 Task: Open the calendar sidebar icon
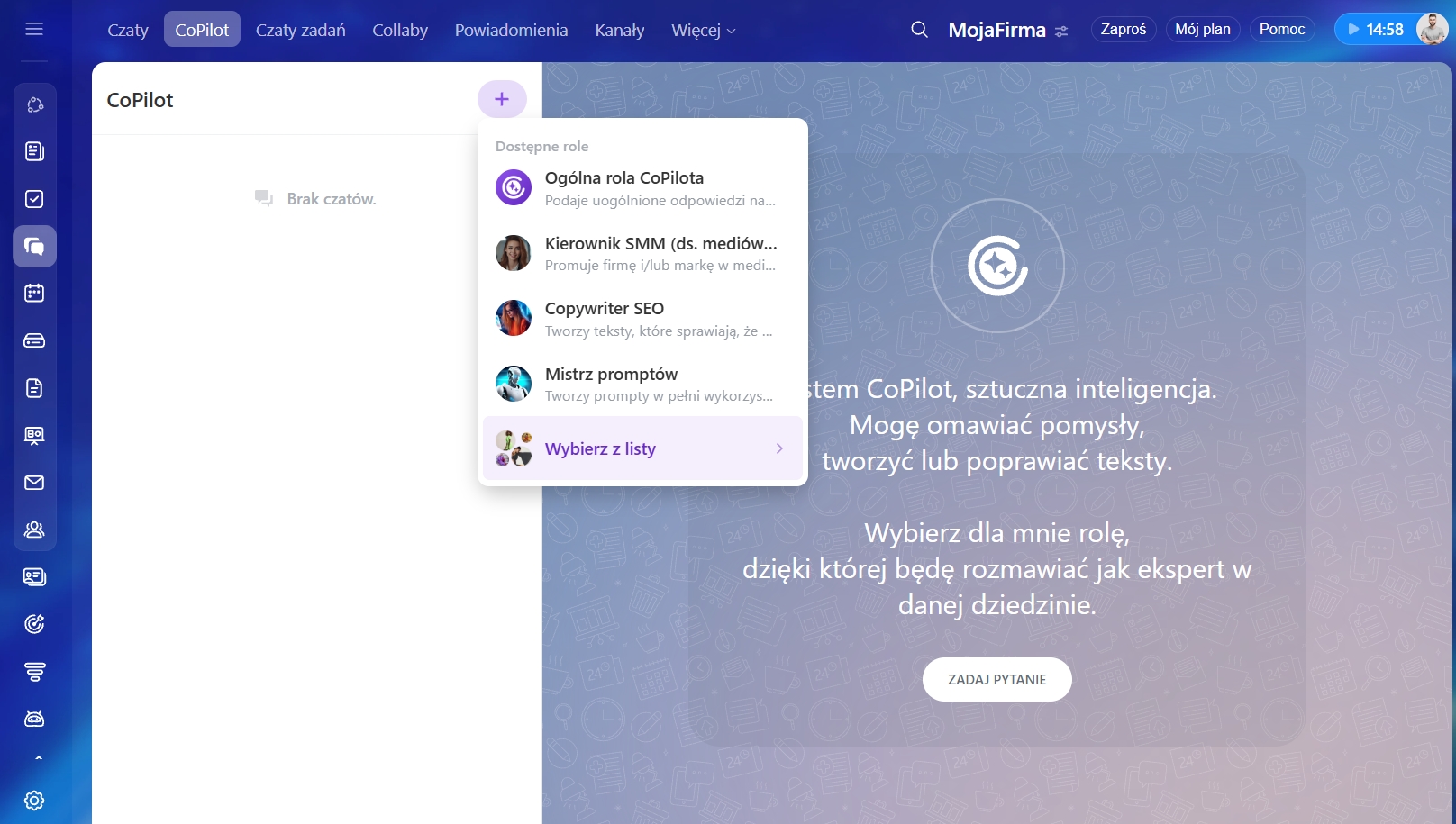point(34,294)
